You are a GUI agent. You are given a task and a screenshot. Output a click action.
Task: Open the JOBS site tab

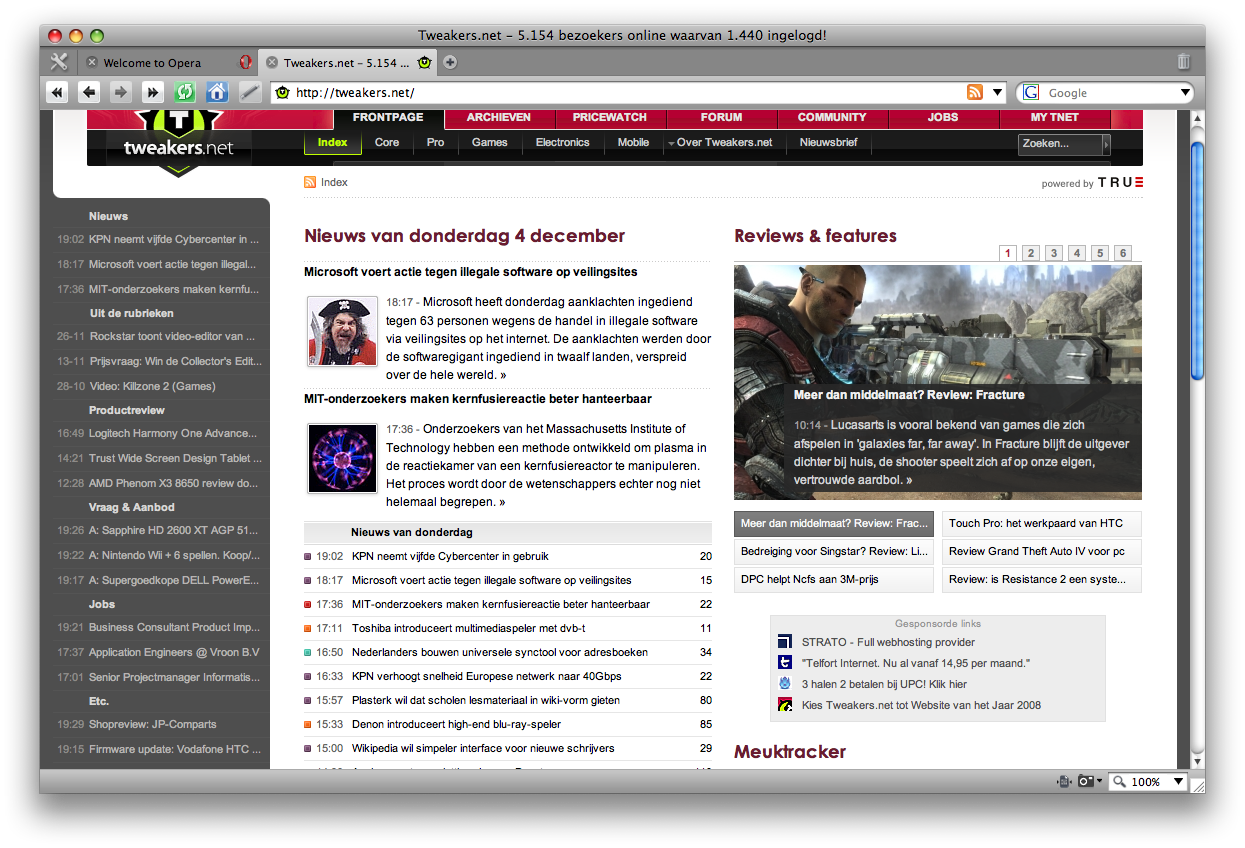(943, 118)
